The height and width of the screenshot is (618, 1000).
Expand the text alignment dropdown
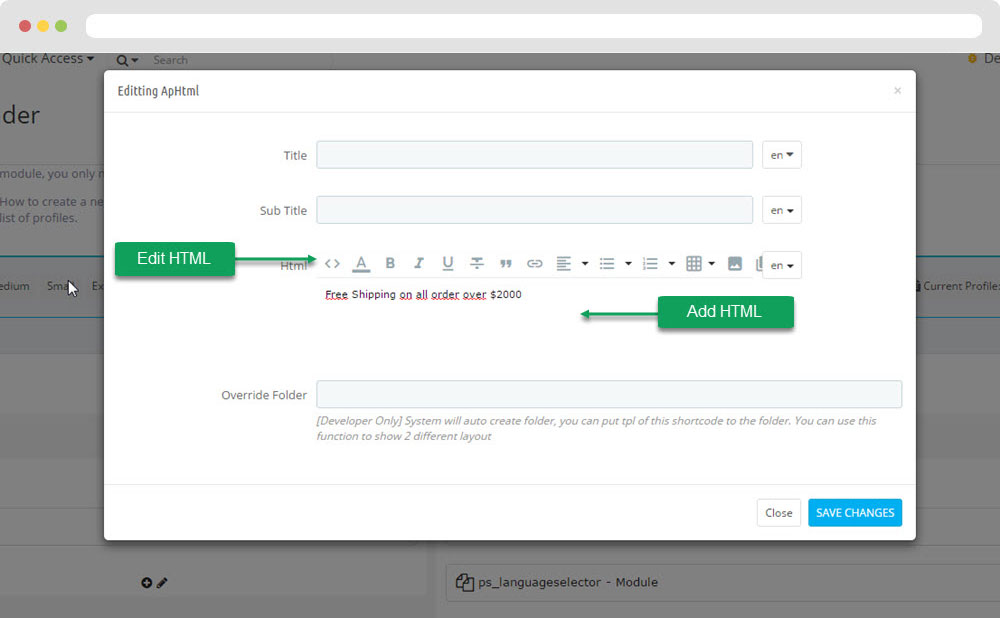[584, 264]
